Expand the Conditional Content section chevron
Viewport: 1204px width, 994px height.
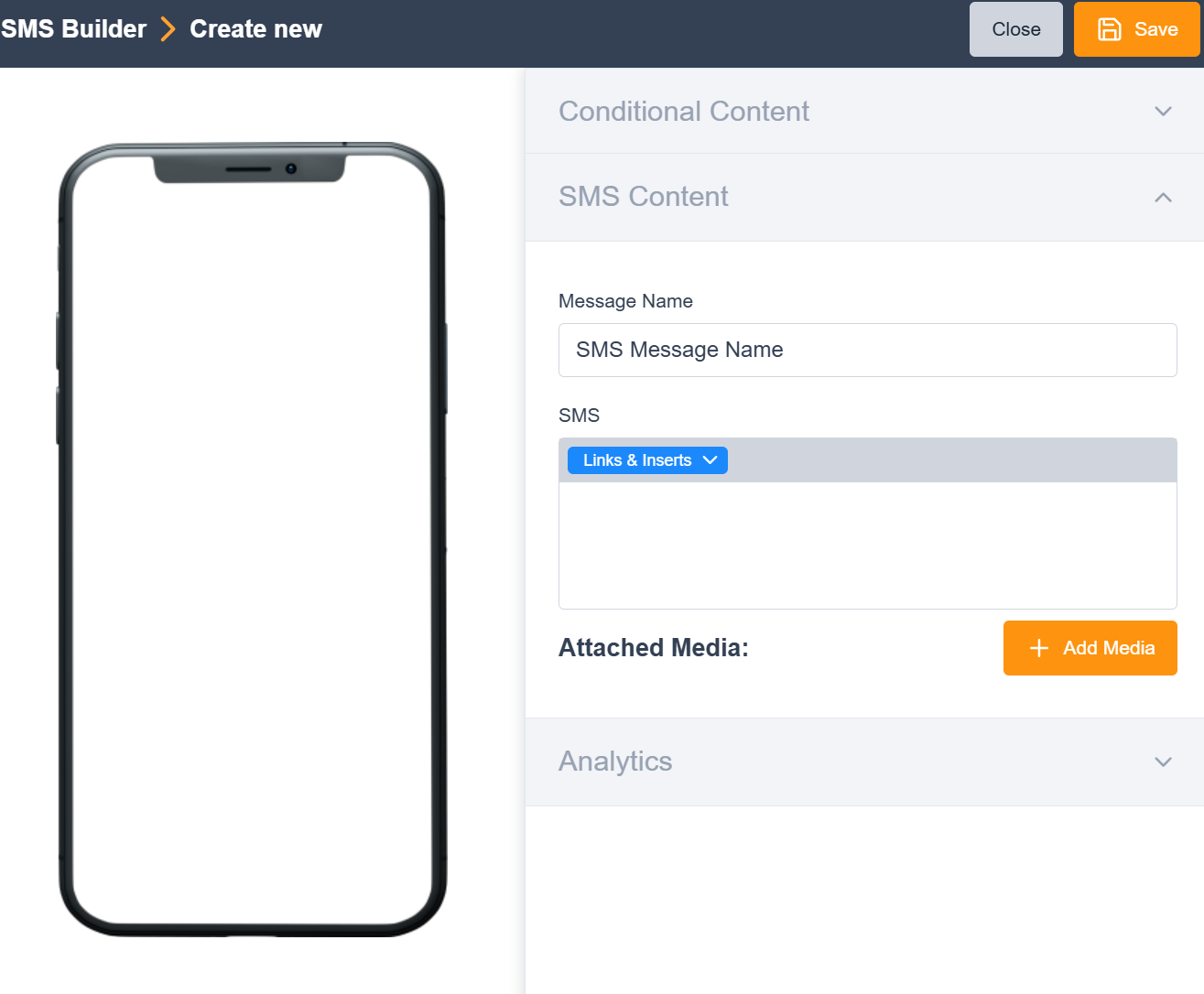pyautogui.click(x=1163, y=112)
